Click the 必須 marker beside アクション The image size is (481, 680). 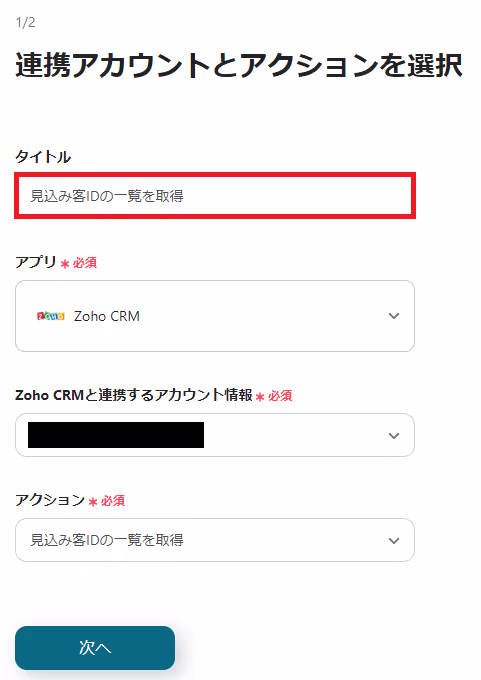pos(113,501)
